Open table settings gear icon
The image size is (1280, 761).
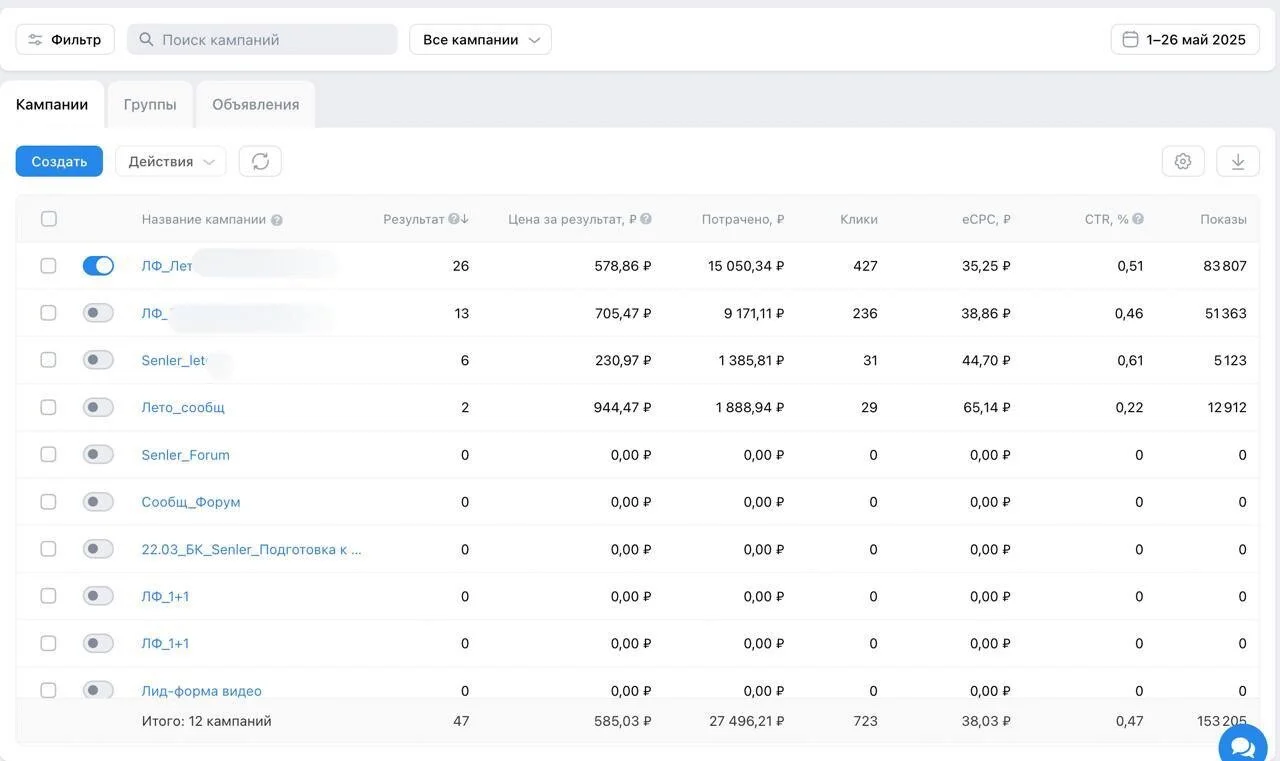tap(1183, 161)
